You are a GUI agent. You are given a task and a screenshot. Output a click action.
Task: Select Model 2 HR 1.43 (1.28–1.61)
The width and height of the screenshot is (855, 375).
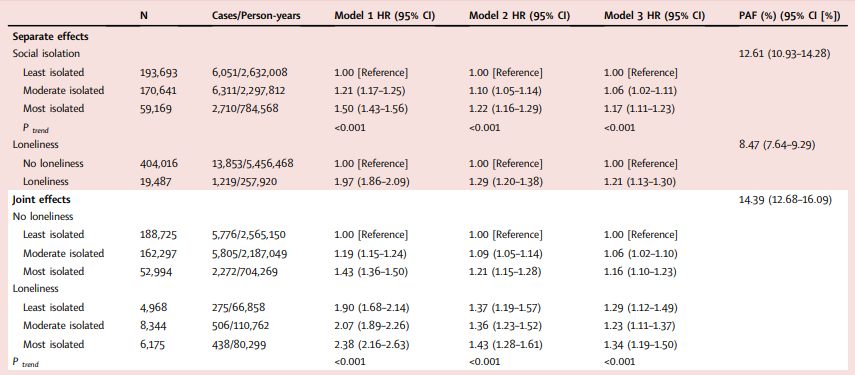click(x=506, y=344)
